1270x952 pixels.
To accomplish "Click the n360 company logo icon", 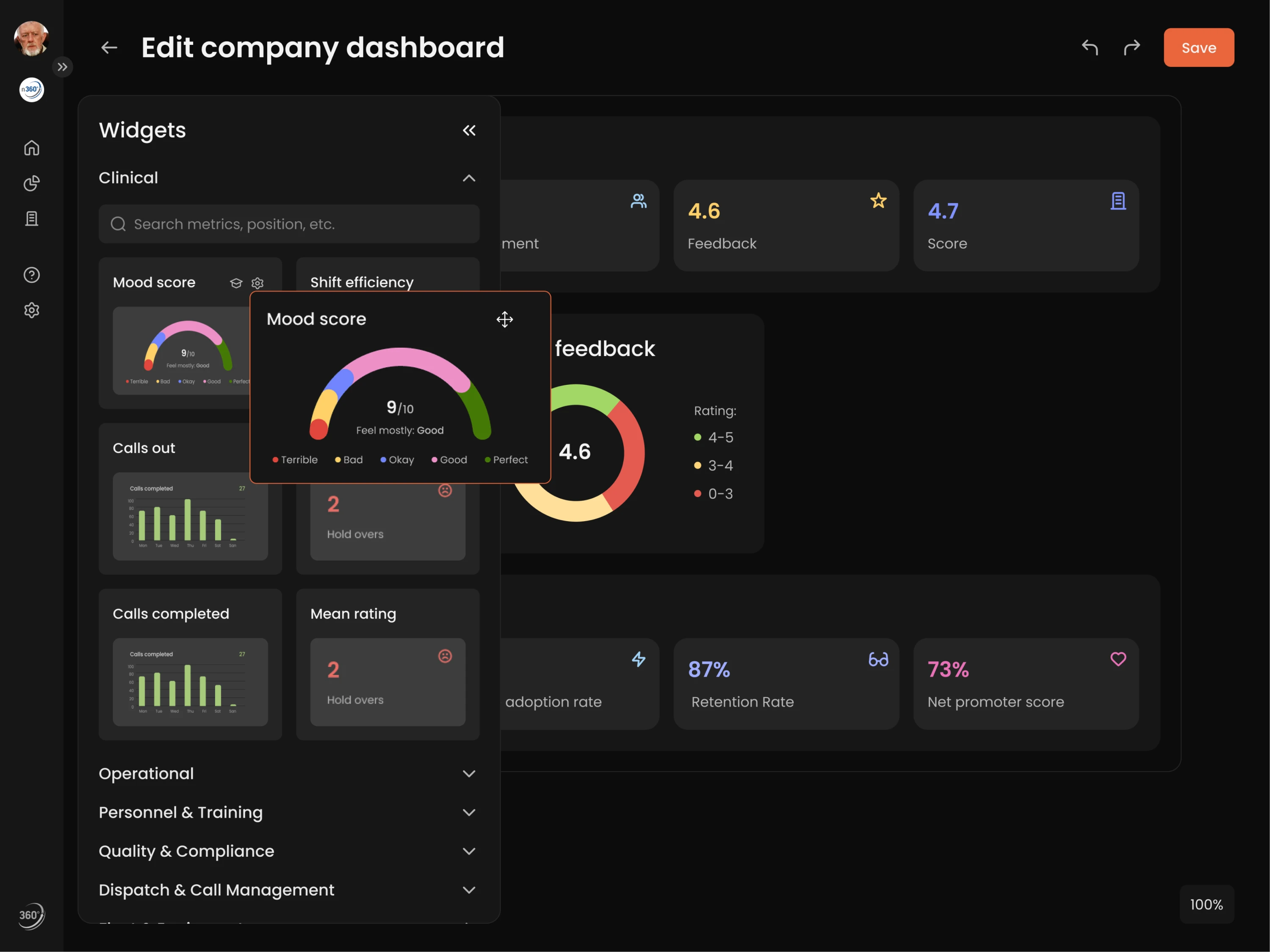I will click(x=32, y=89).
